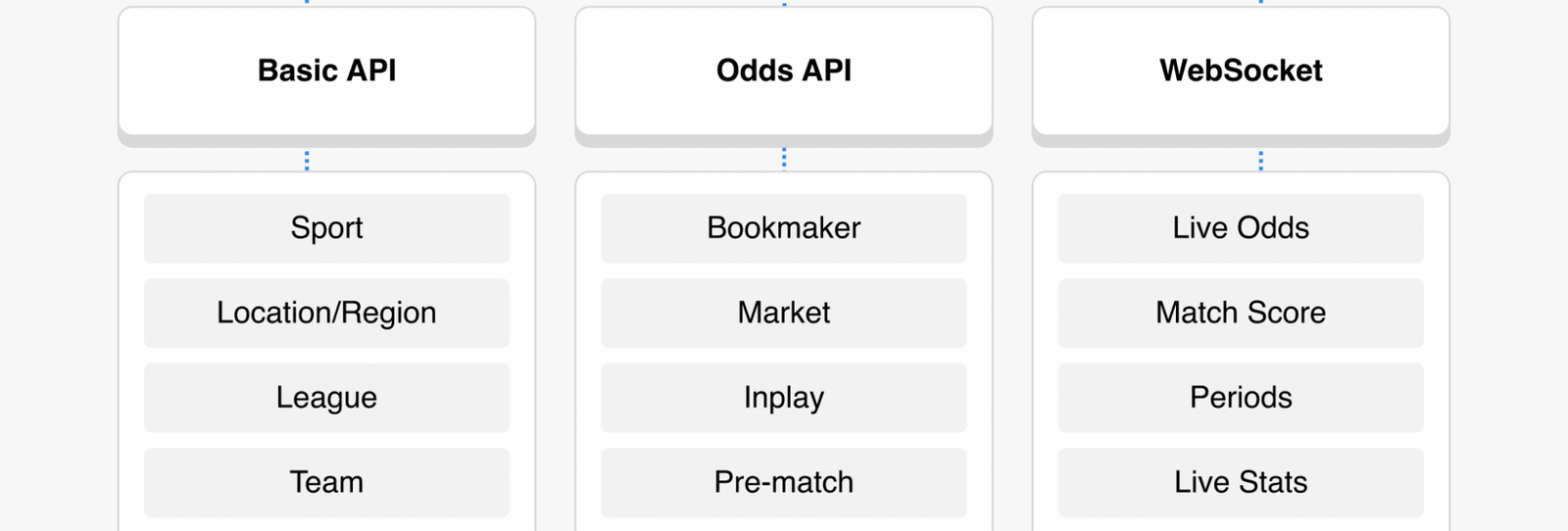The width and height of the screenshot is (1568, 531).
Task: Click dotted connector below Odds API
Action: point(784,159)
